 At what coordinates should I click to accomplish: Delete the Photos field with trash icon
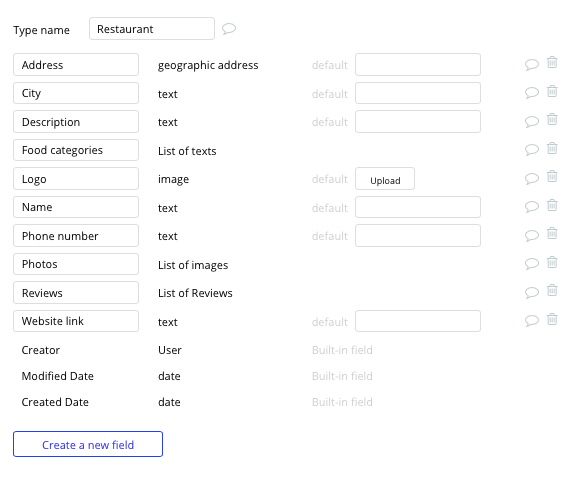point(552,262)
